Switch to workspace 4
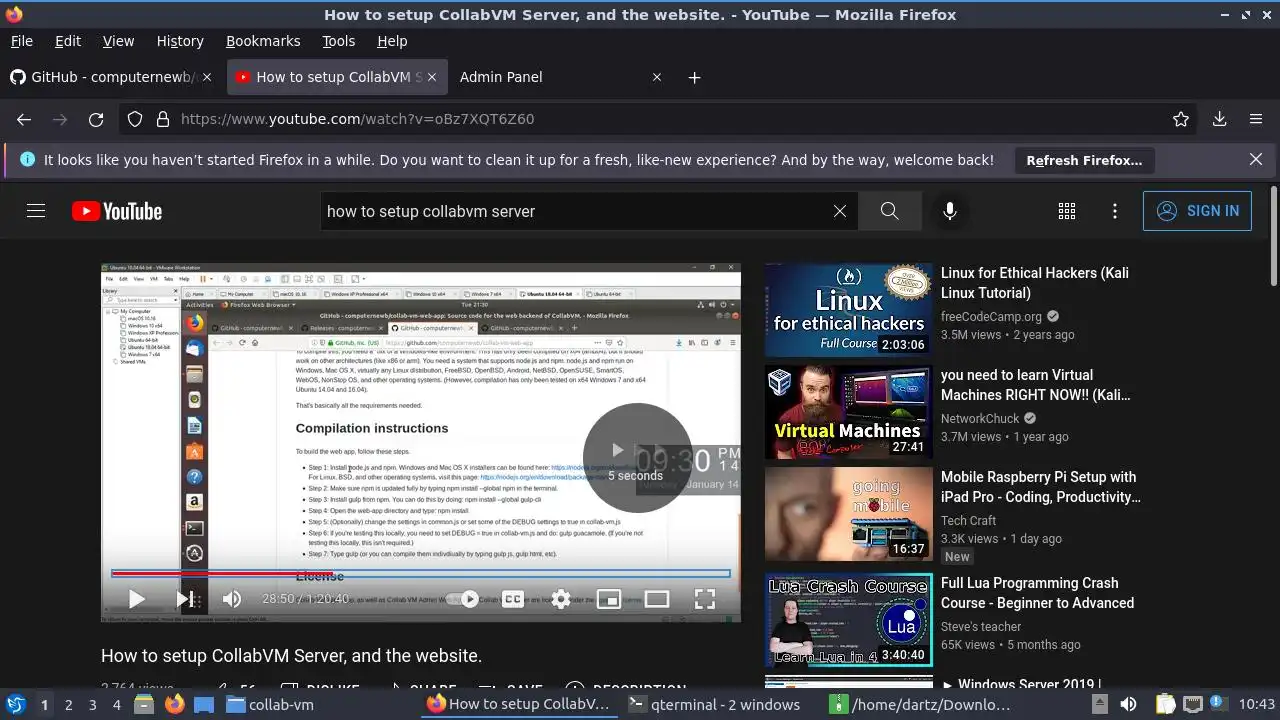The image size is (1280, 720). [116, 705]
